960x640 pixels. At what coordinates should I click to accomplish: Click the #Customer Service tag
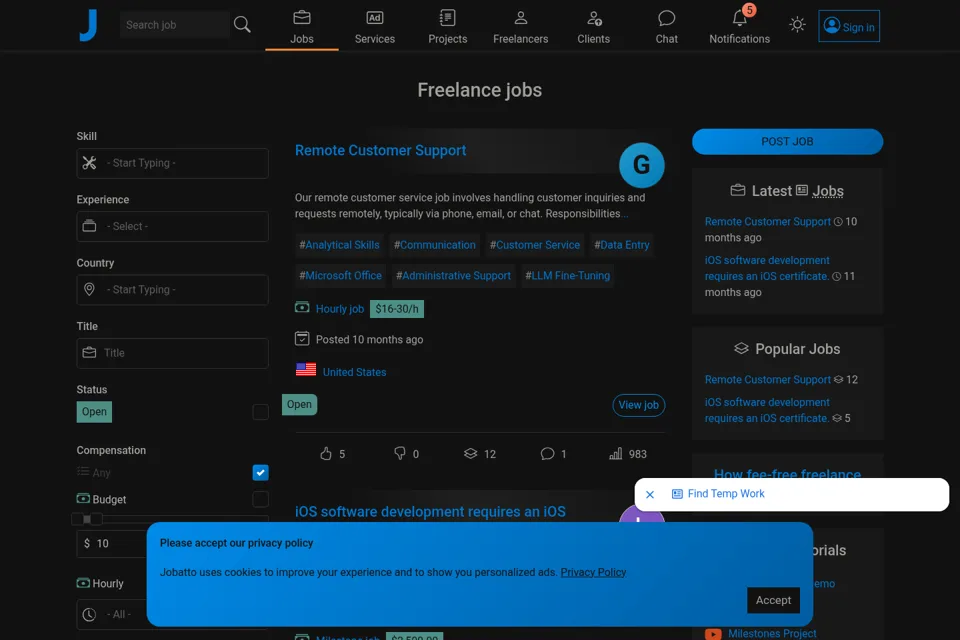(534, 245)
